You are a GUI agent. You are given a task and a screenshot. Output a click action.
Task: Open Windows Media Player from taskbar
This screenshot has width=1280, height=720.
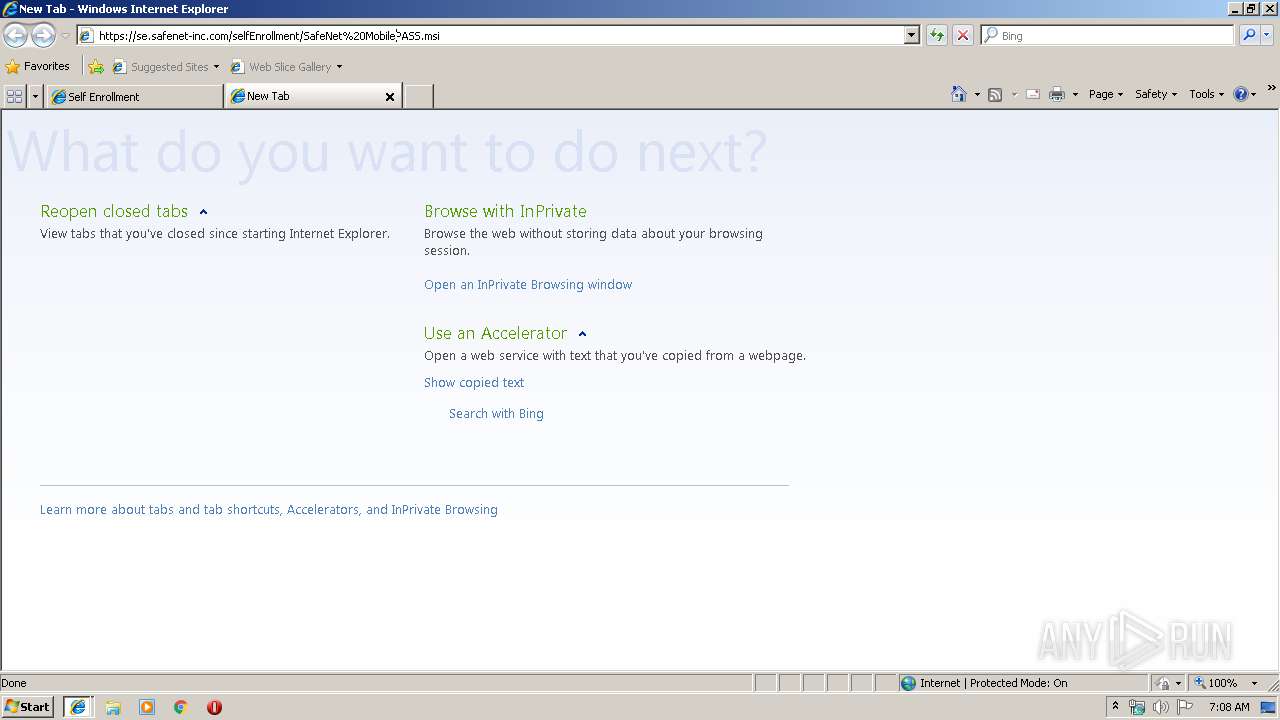pos(147,707)
